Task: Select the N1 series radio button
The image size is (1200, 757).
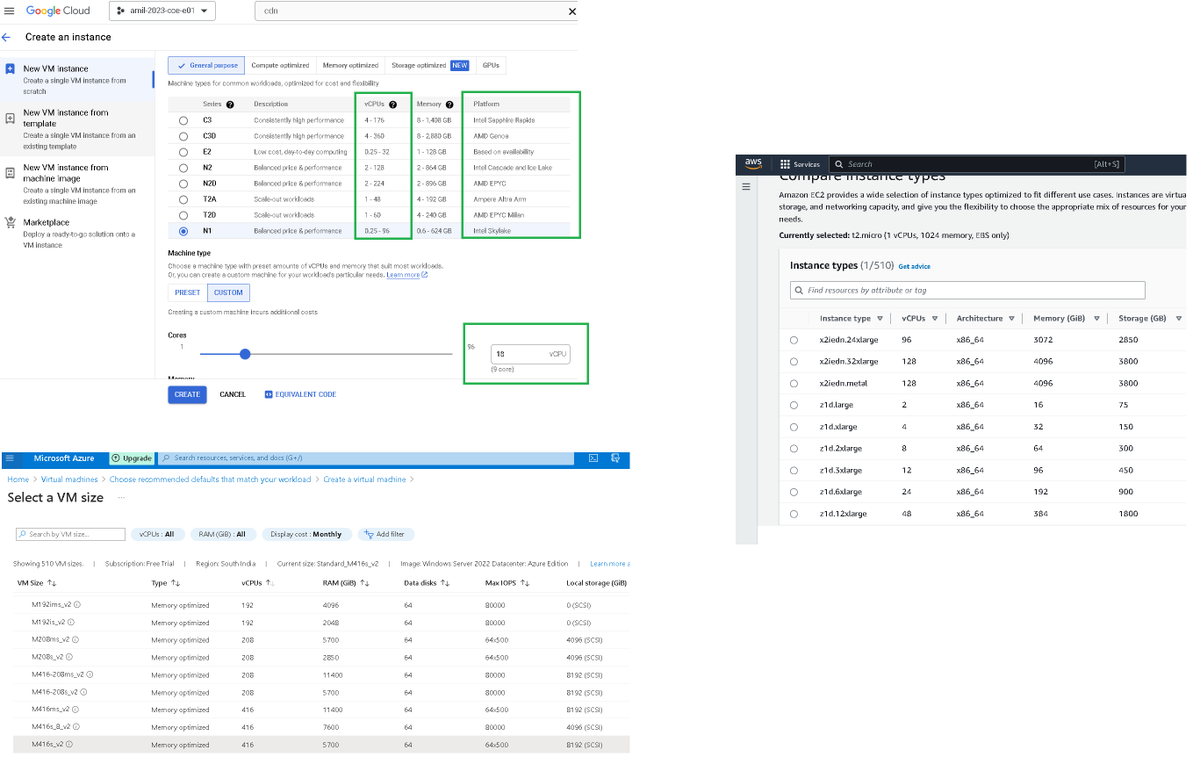Action: coord(183,231)
